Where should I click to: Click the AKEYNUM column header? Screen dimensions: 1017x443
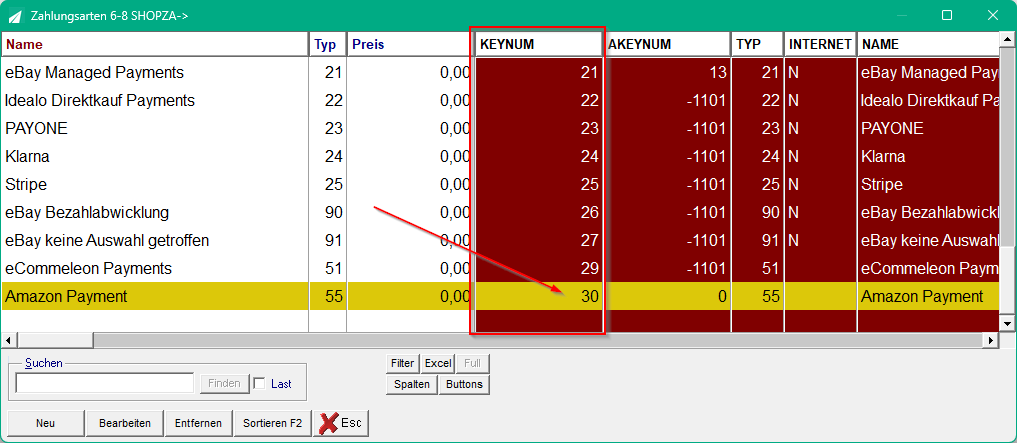click(x=668, y=44)
